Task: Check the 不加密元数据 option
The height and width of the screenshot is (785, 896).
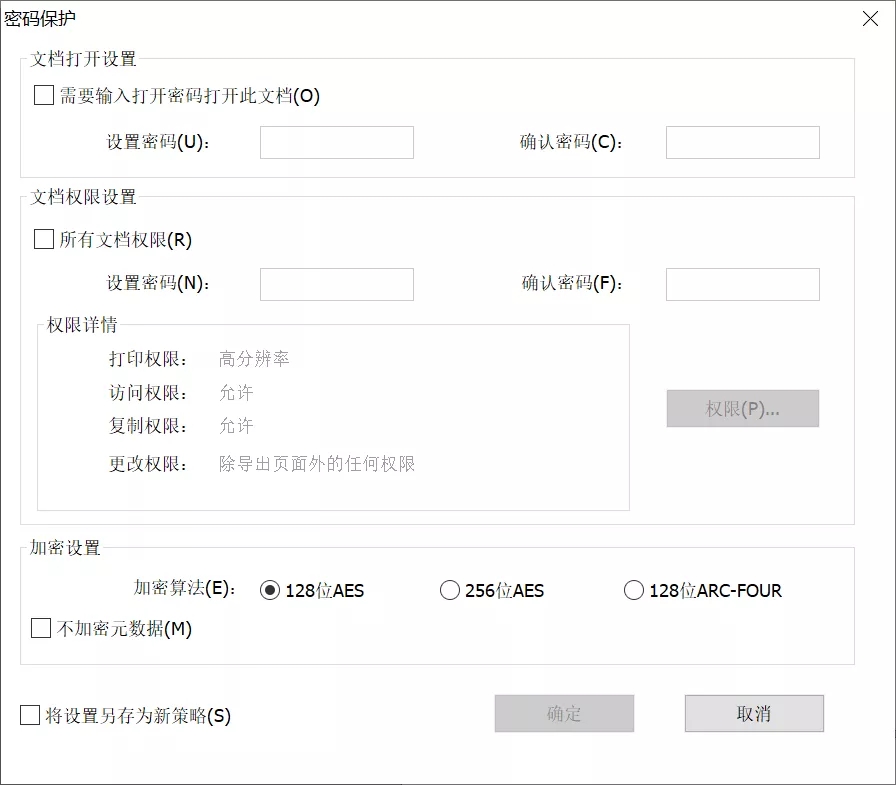Action: [x=42, y=630]
